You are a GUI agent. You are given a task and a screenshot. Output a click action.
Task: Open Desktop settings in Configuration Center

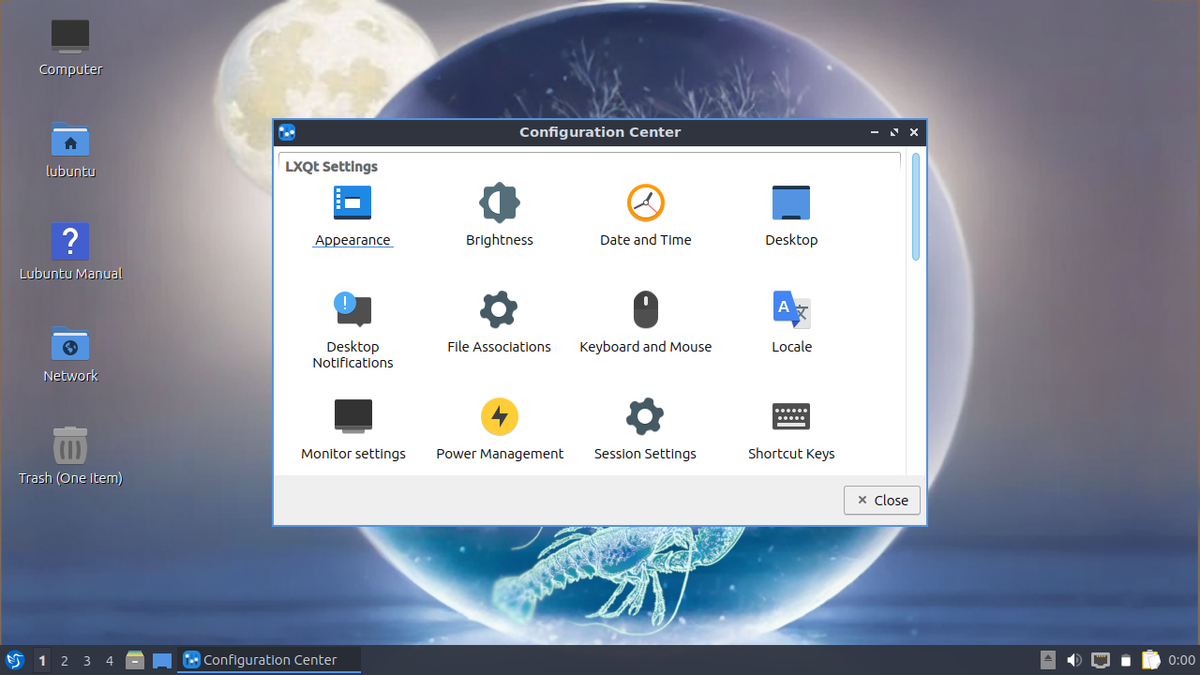791,214
